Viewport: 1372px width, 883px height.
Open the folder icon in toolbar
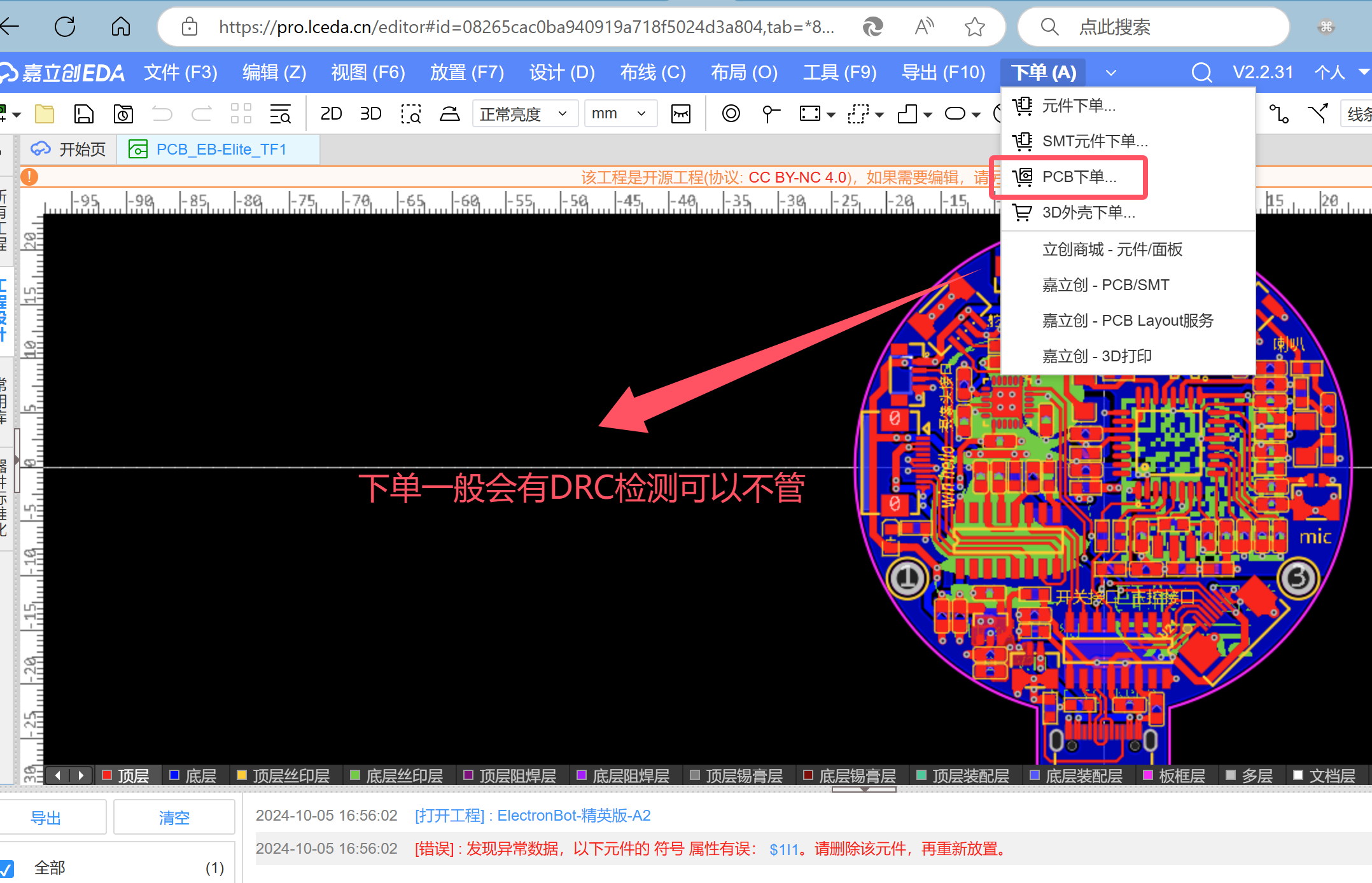coord(45,114)
